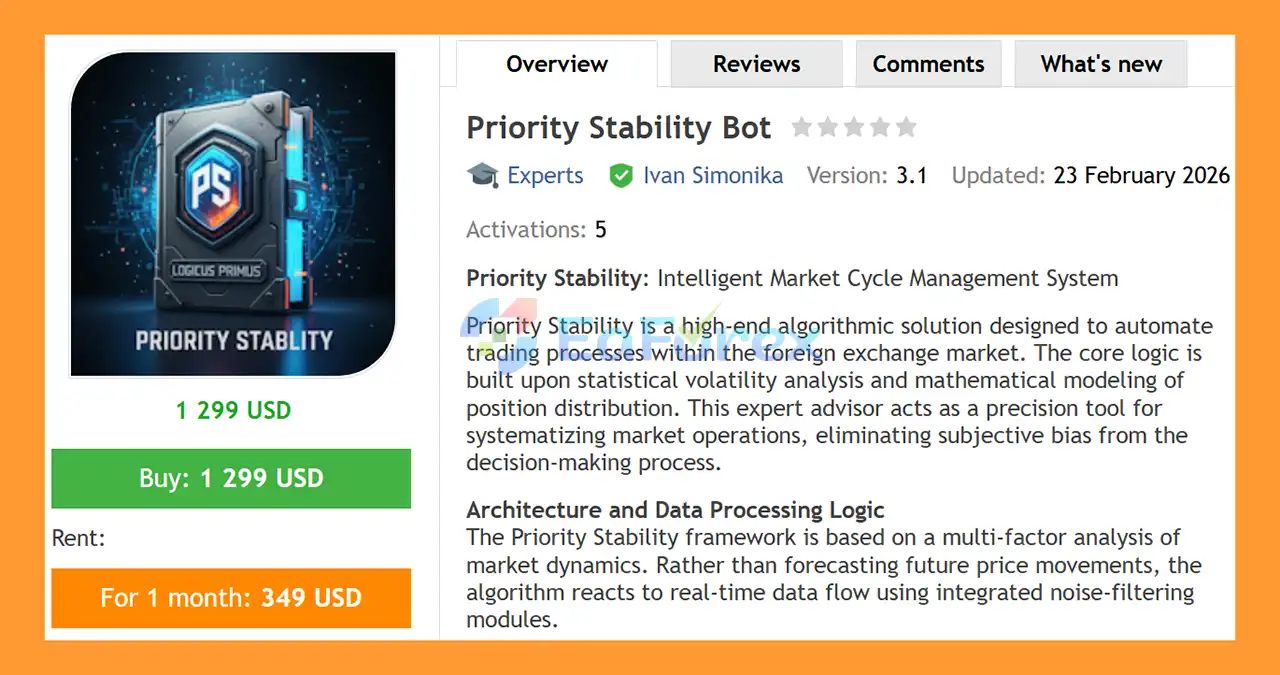Show the What's new tab
Viewport: 1280px width, 675px height.
(1101, 64)
